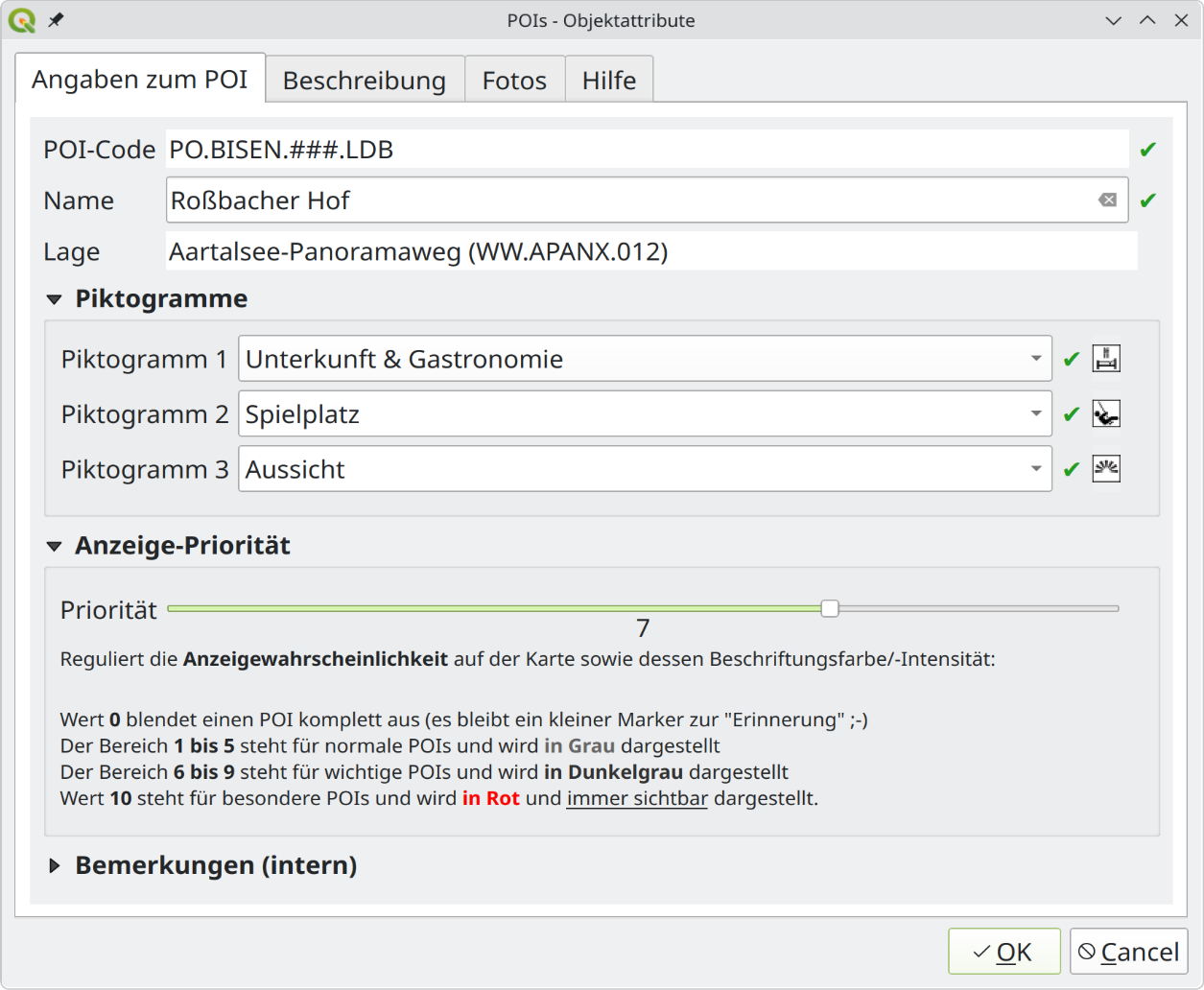Click the Unterkunft & Gastronomie pictogram icon
Screen dimensions: 1204x990
(1106, 359)
